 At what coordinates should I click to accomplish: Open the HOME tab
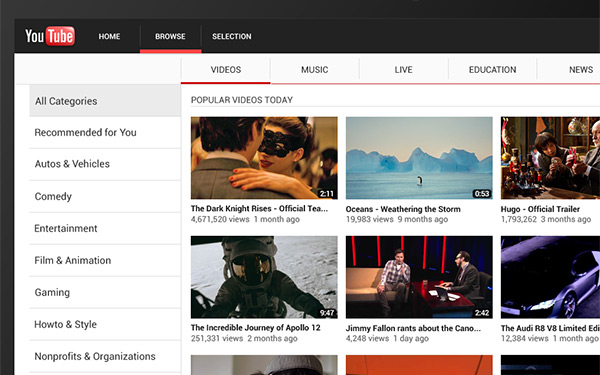point(109,36)
